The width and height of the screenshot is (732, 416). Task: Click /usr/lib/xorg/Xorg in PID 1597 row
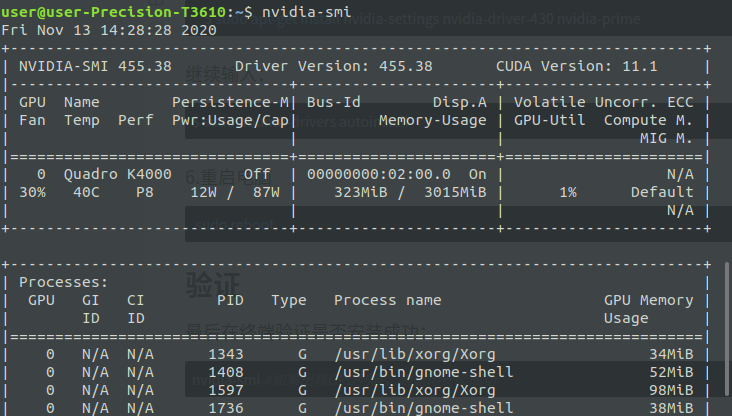tap(415, 390)
